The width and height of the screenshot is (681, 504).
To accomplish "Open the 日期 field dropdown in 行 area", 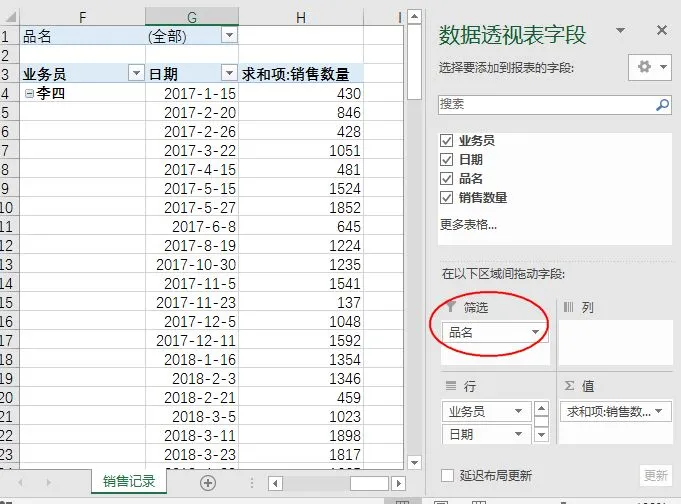I will 518,434.
